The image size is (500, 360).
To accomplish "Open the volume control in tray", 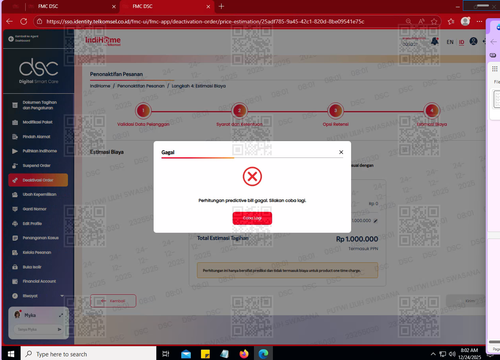I will (452, 354).
